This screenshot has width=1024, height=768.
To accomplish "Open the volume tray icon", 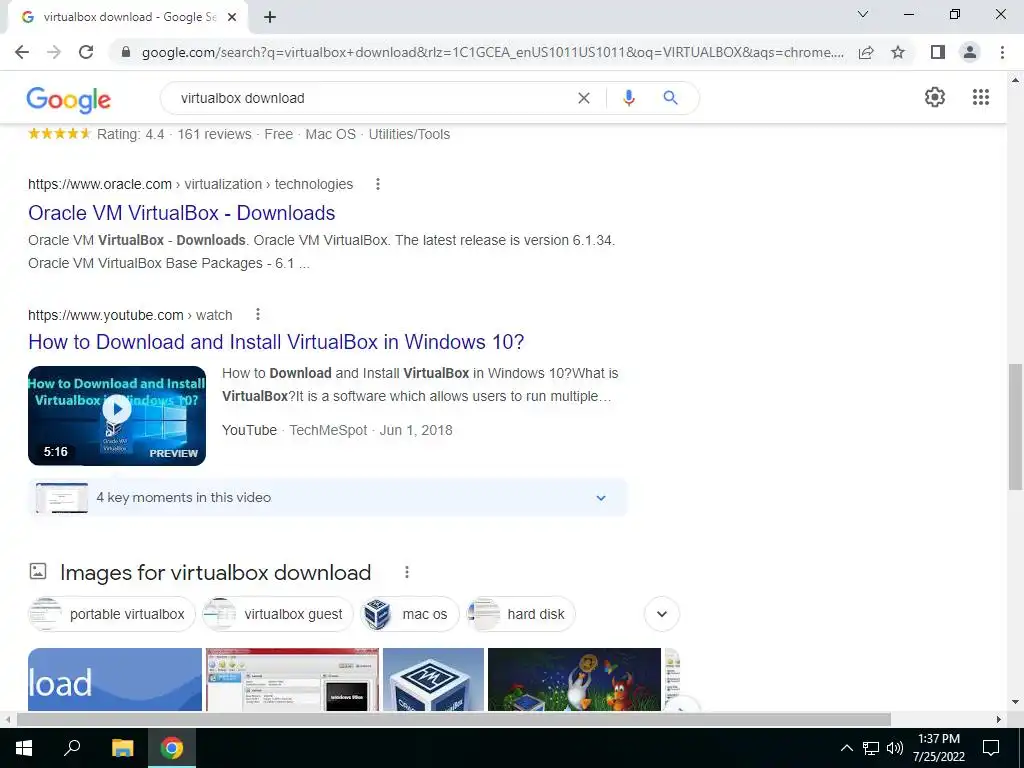I will pos(895,748).
